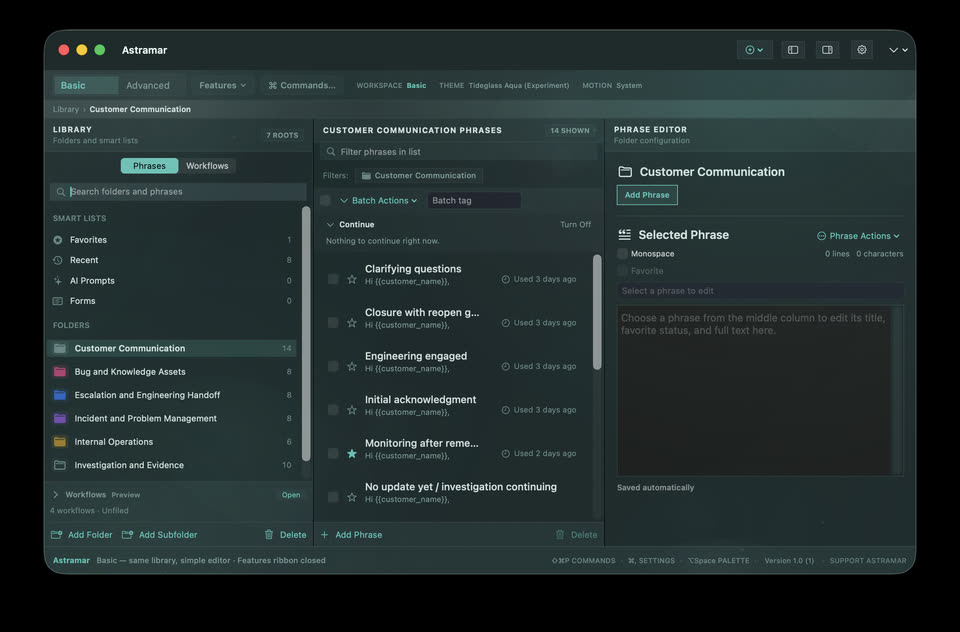Open the Phrase Actions dropdown

click(x=858, y=236)
